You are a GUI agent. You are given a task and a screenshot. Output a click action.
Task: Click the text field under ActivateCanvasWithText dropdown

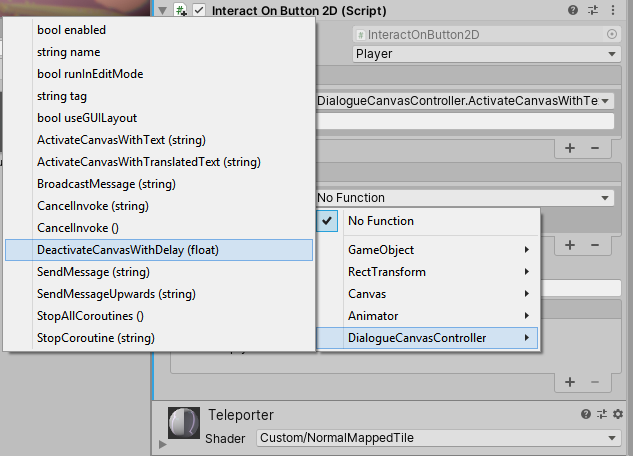coord(464,122)
